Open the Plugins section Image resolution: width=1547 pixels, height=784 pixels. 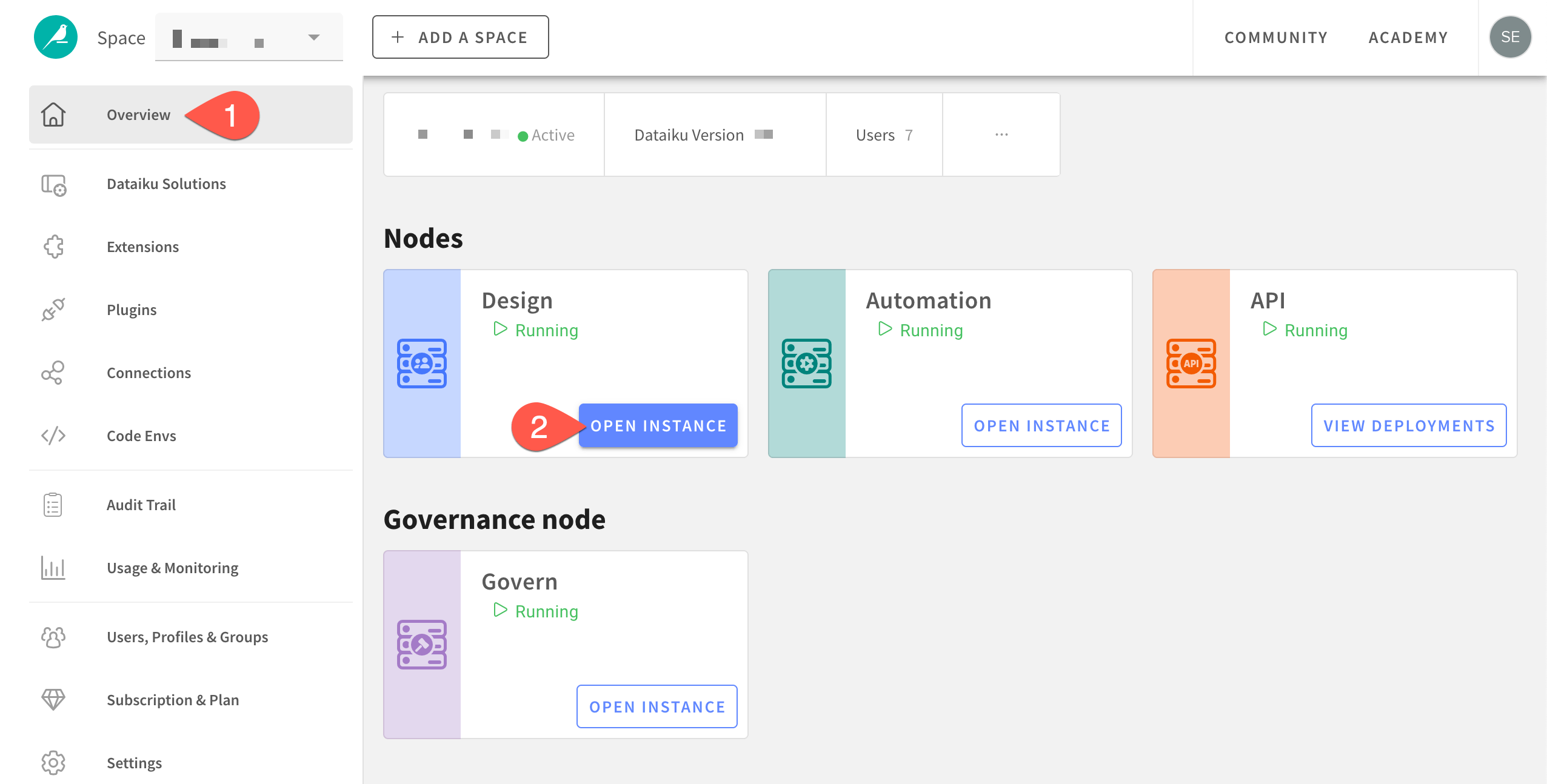pyautogui.click(x=132, y=310)
